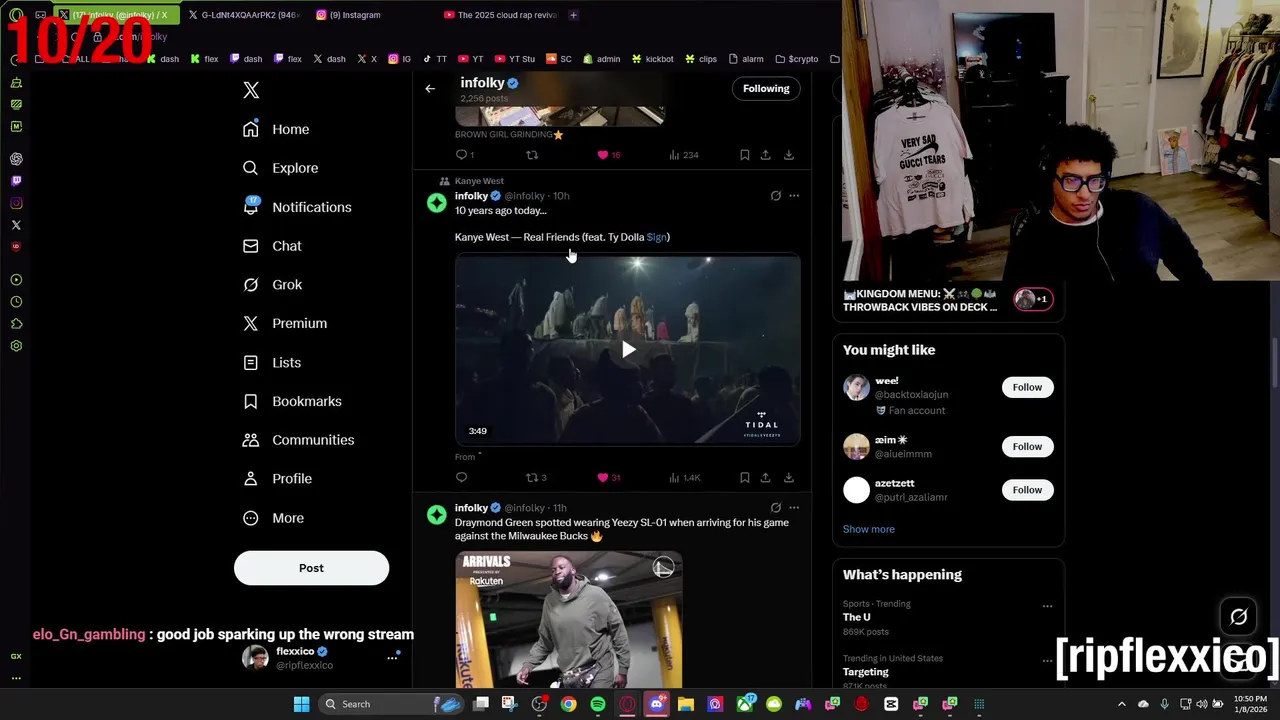Open the Draymond Green arrivals image

click(569, 620)
